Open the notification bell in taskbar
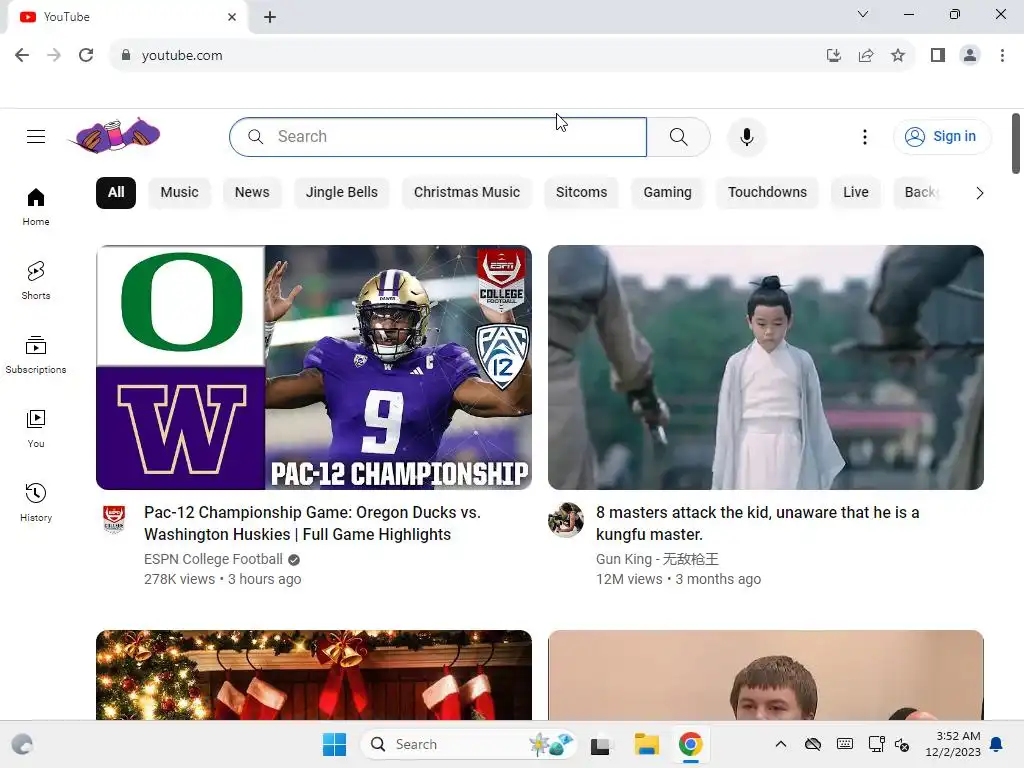 997,744
